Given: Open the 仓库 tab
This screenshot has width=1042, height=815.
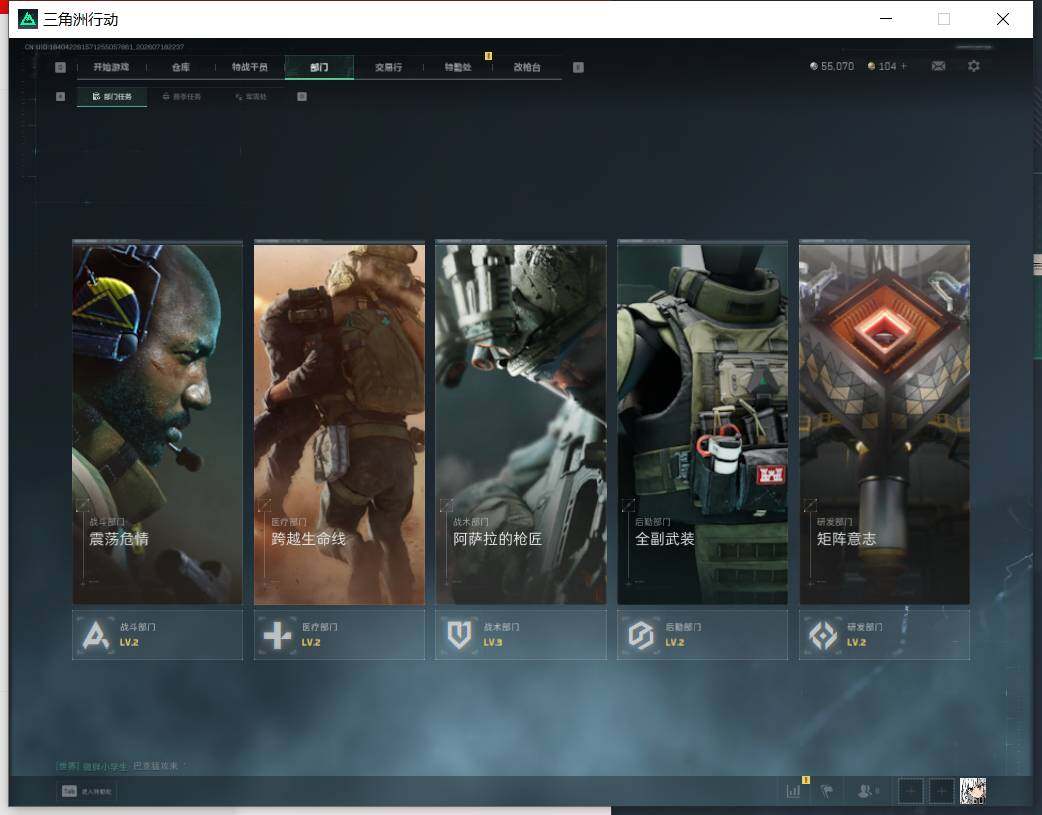Looking at the screenshot, I should (x=181, y=67).
